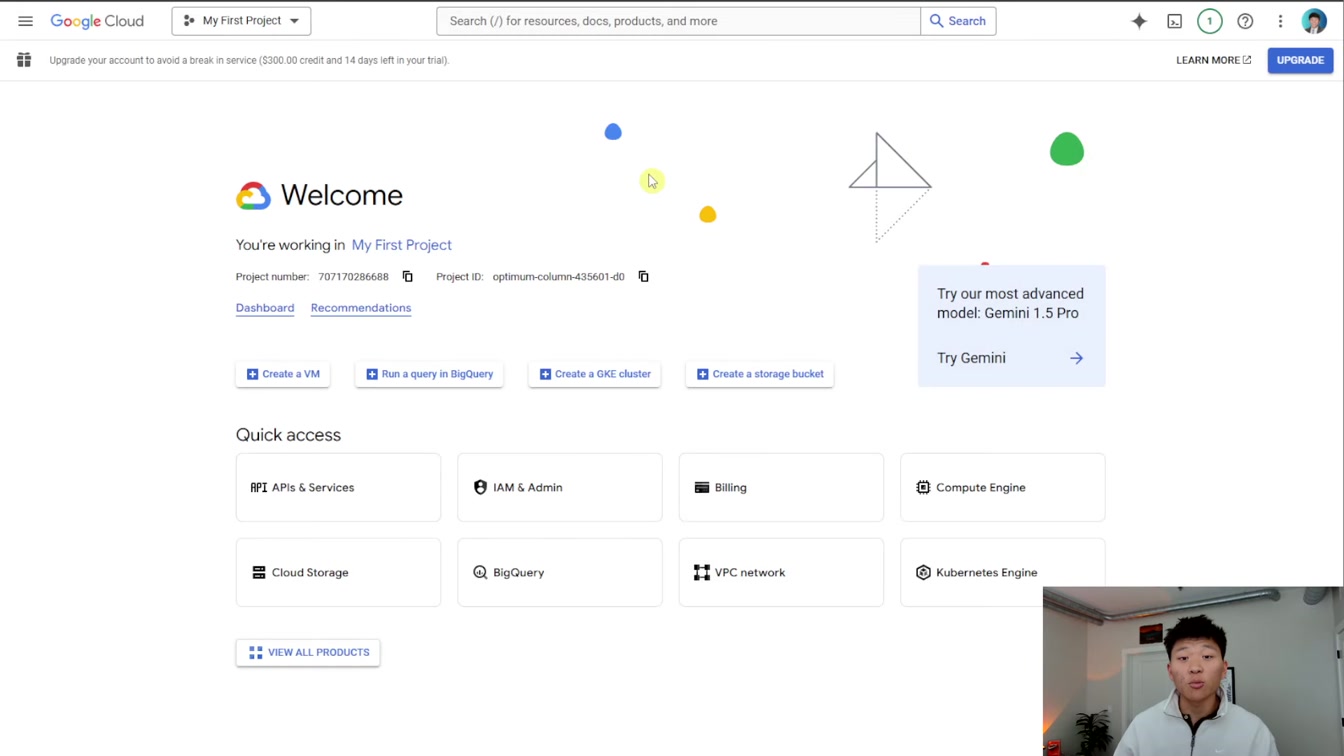Open the APIs & Services card
The width and height of the screenshot is (1344, 756).
pyautogui.click(x=338, y=488)
